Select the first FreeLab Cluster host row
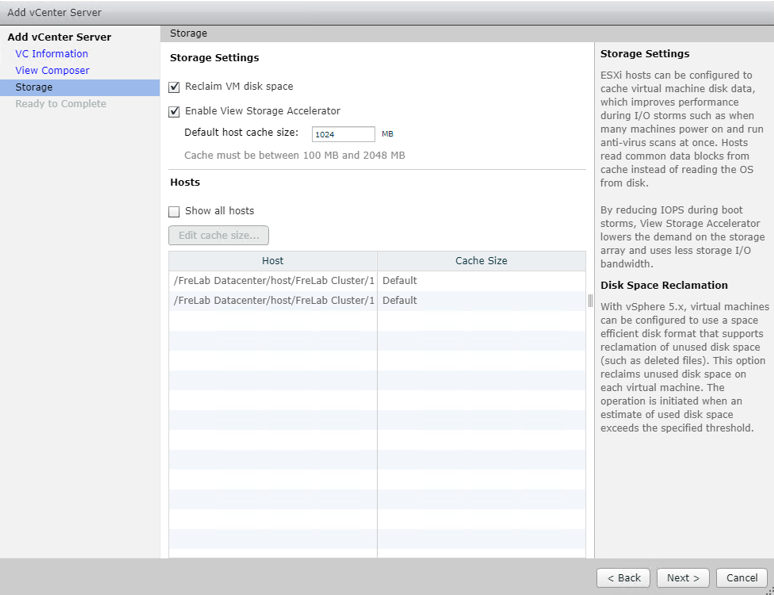774x595 pixels. point(273,281)
